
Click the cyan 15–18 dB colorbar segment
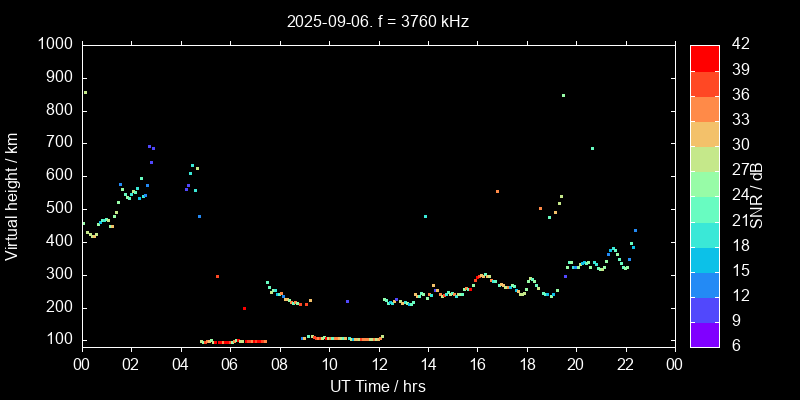pyautogui.click(x=703, y=259)
